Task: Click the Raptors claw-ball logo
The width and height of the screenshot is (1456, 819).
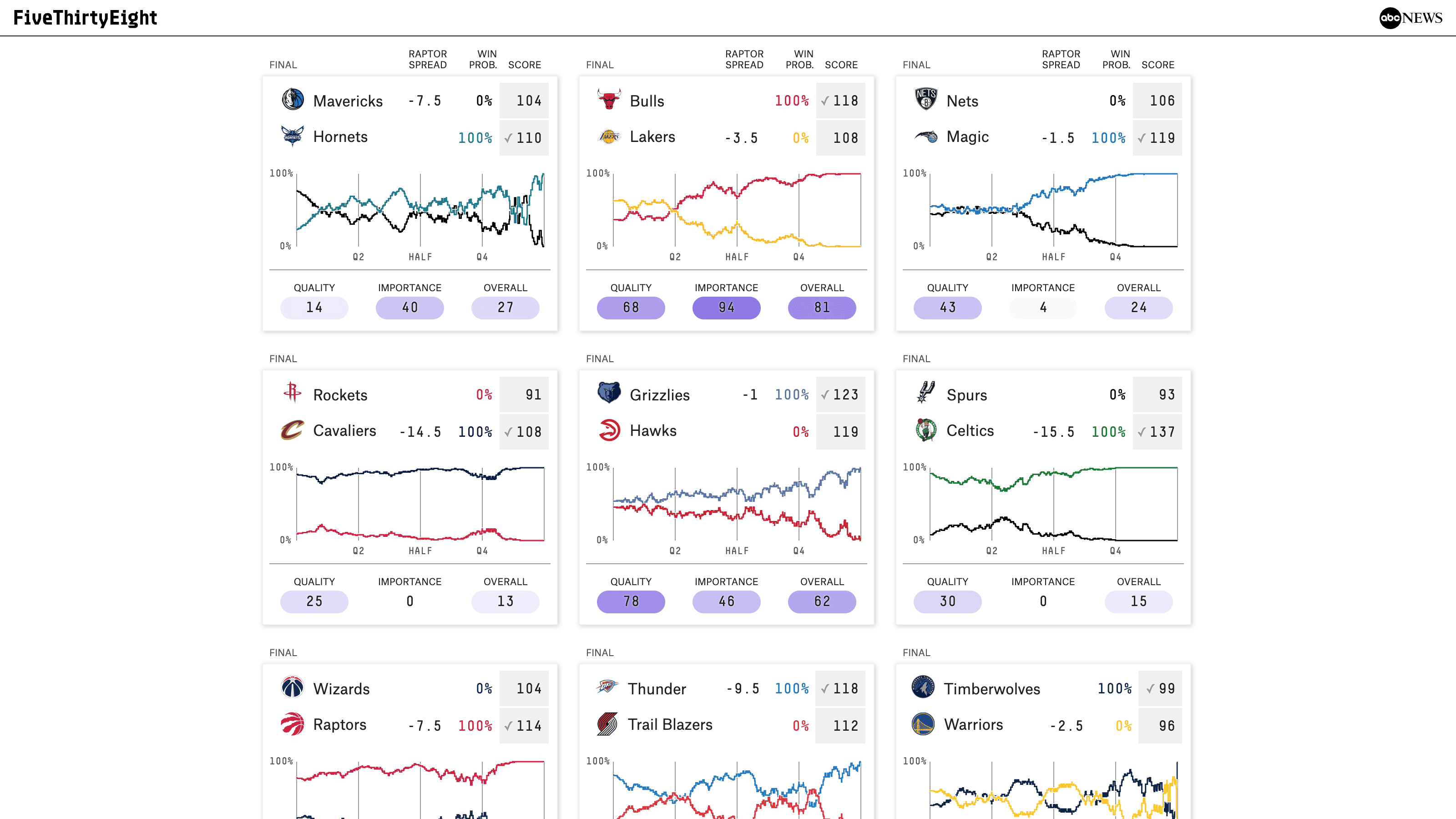Action: pyautogui.click(x=292, y=725)
